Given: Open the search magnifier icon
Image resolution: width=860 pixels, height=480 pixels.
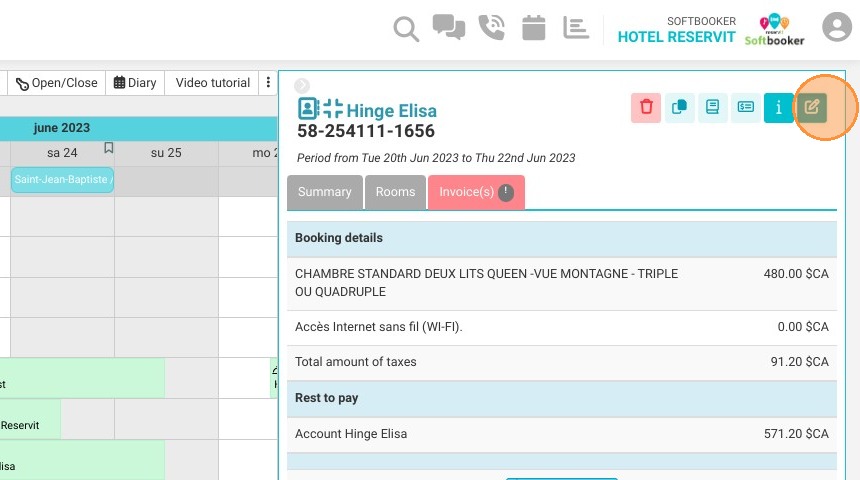Looking at the screenshot, I should pyautogui.click(x=406, y=29).
